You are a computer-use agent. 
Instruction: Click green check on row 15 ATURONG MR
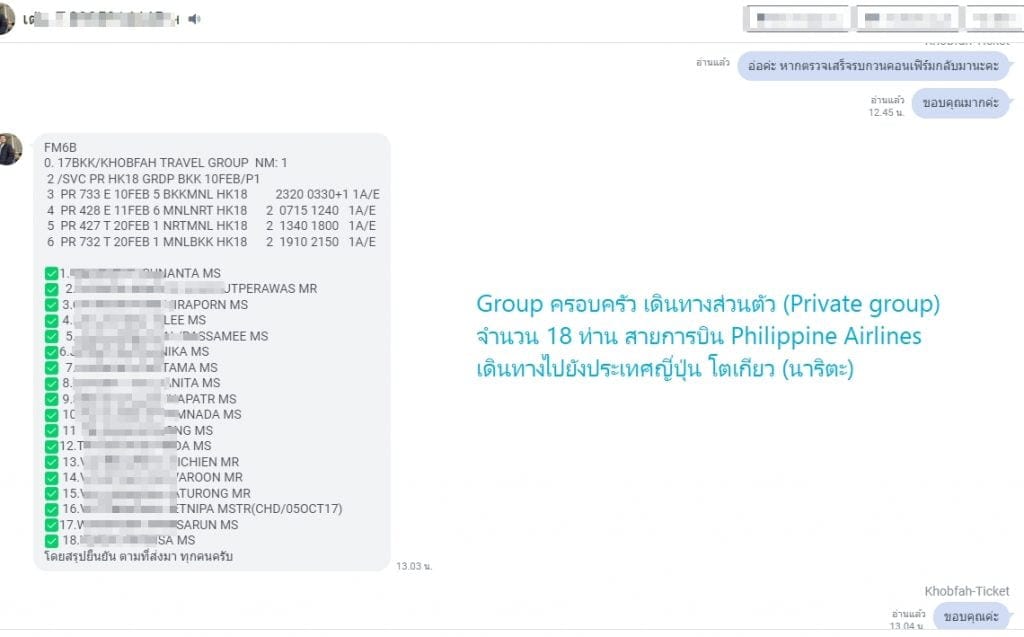click(52, 493)
